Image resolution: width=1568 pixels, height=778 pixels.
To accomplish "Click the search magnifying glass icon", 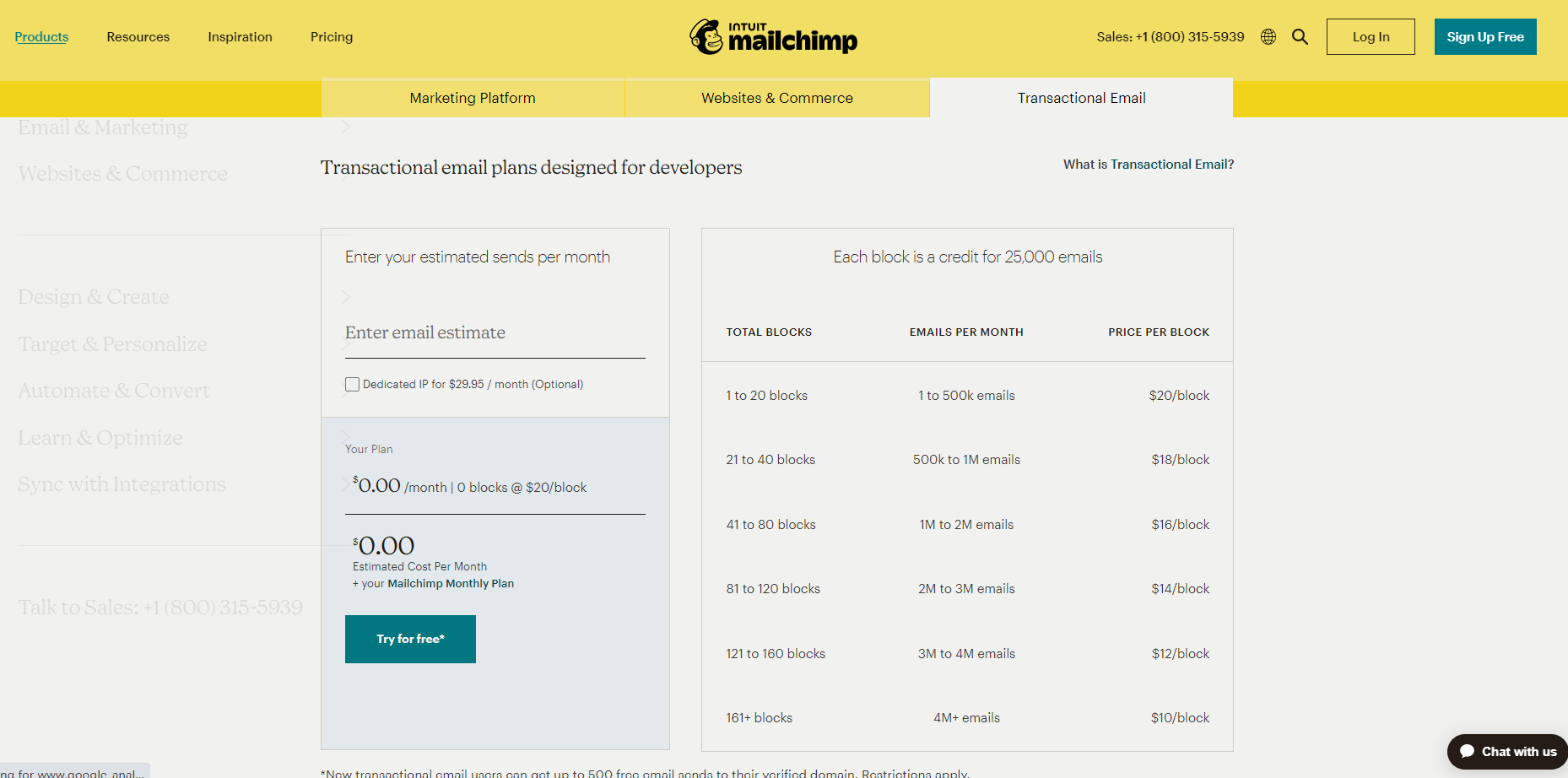I will (x=1300, y=36).
